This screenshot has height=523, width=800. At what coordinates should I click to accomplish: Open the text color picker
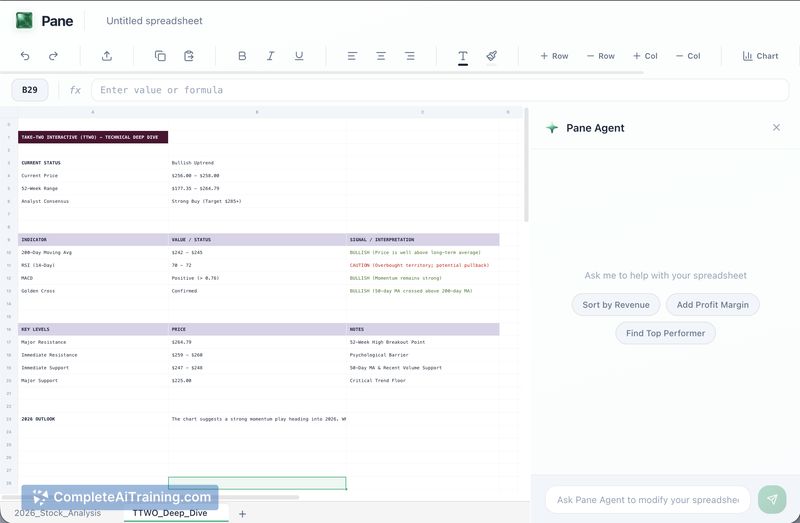463,57
